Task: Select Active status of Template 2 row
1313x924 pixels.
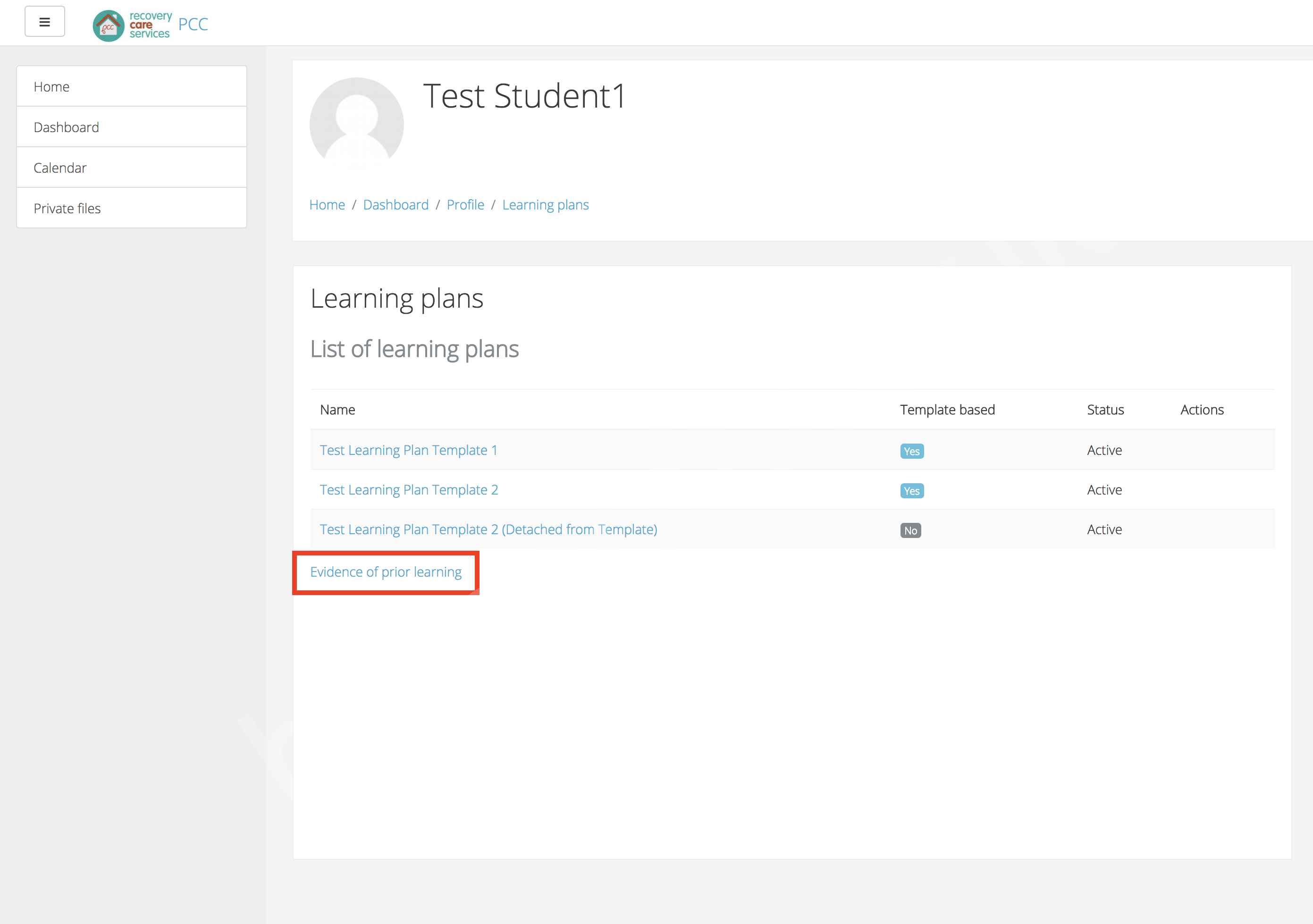Action: point(1104,489)
